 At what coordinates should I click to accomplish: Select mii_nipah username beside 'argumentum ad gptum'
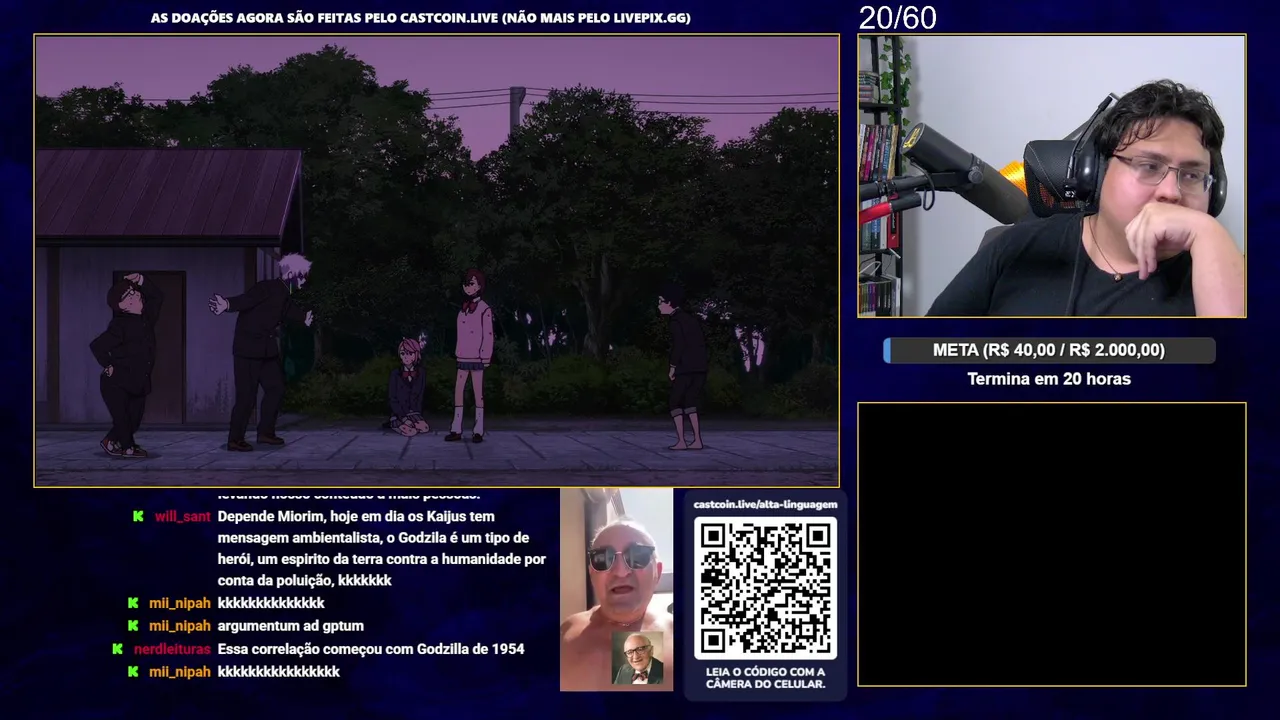point(180,626)
